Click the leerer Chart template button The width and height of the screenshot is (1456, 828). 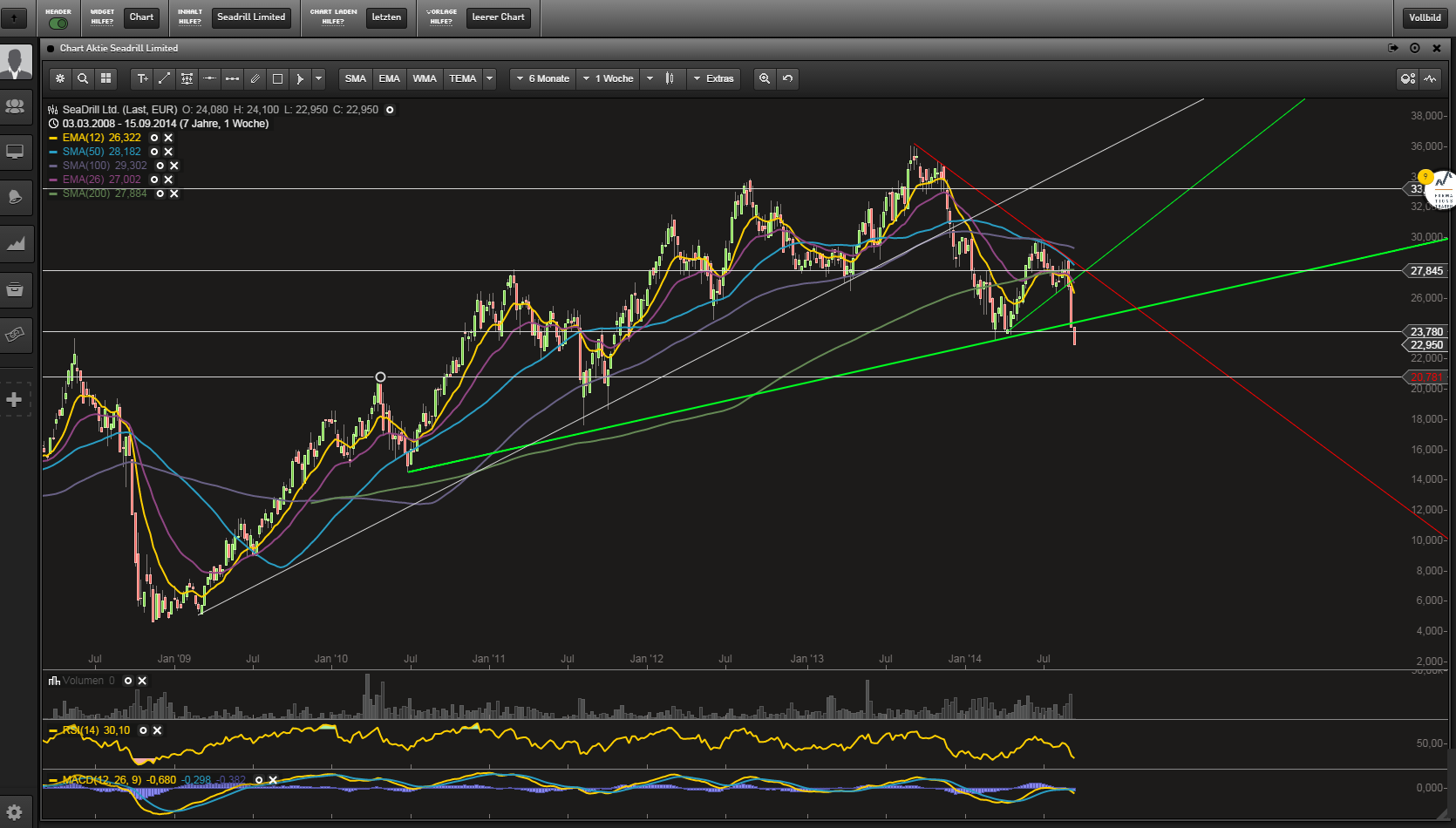(x=498, y=17)
